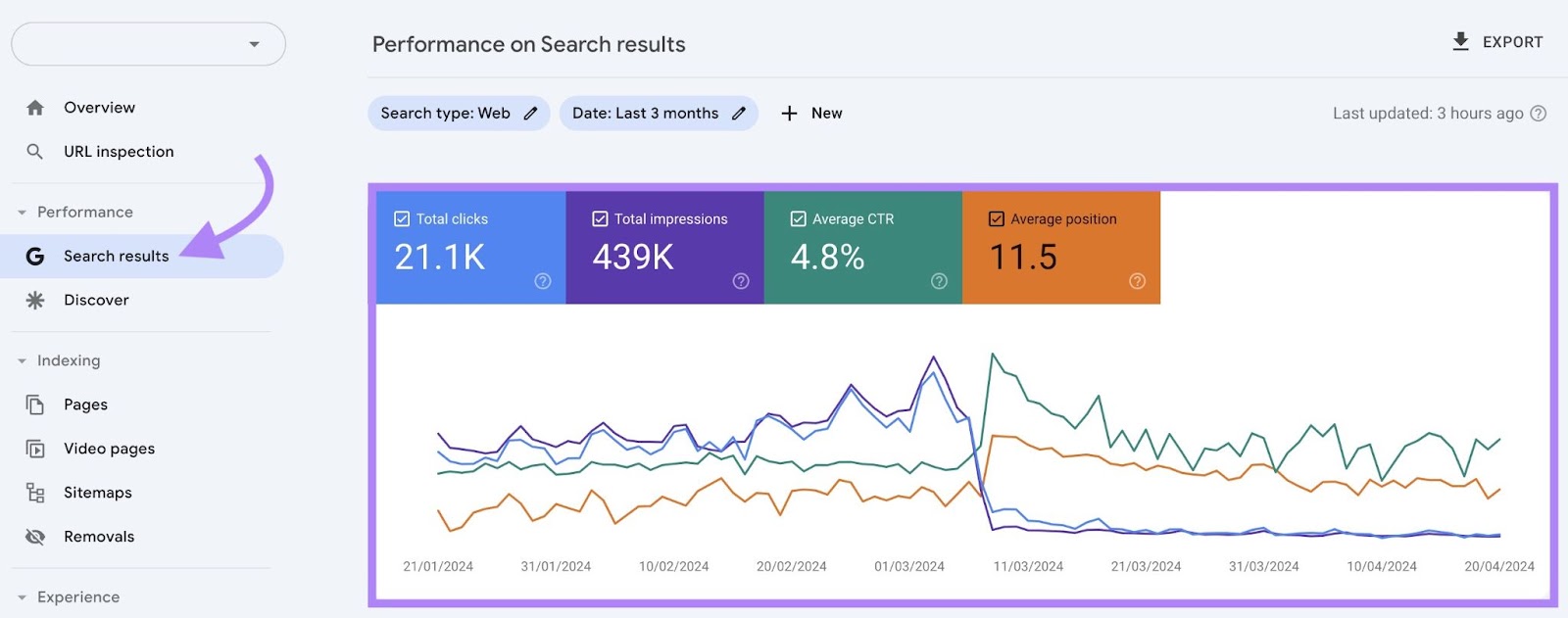Open the Overview page
Image resolution: width=1568 pixels, height=618 pixels.
(99, 108)
